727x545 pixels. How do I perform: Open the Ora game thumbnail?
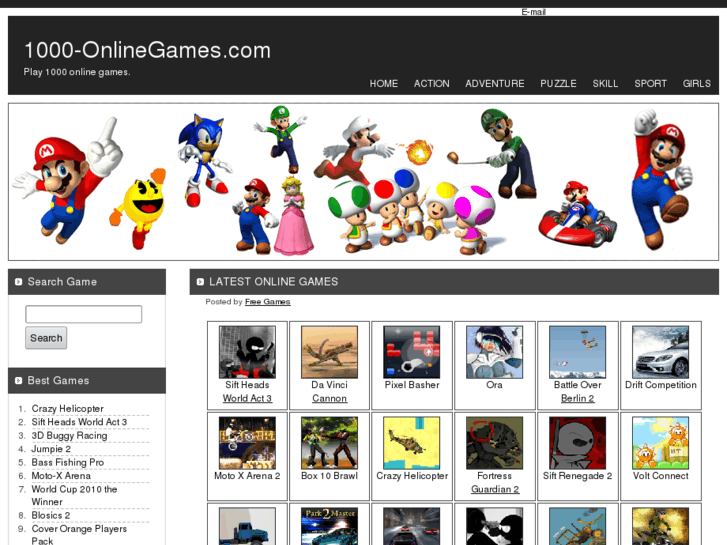click(x=494, y=352)
